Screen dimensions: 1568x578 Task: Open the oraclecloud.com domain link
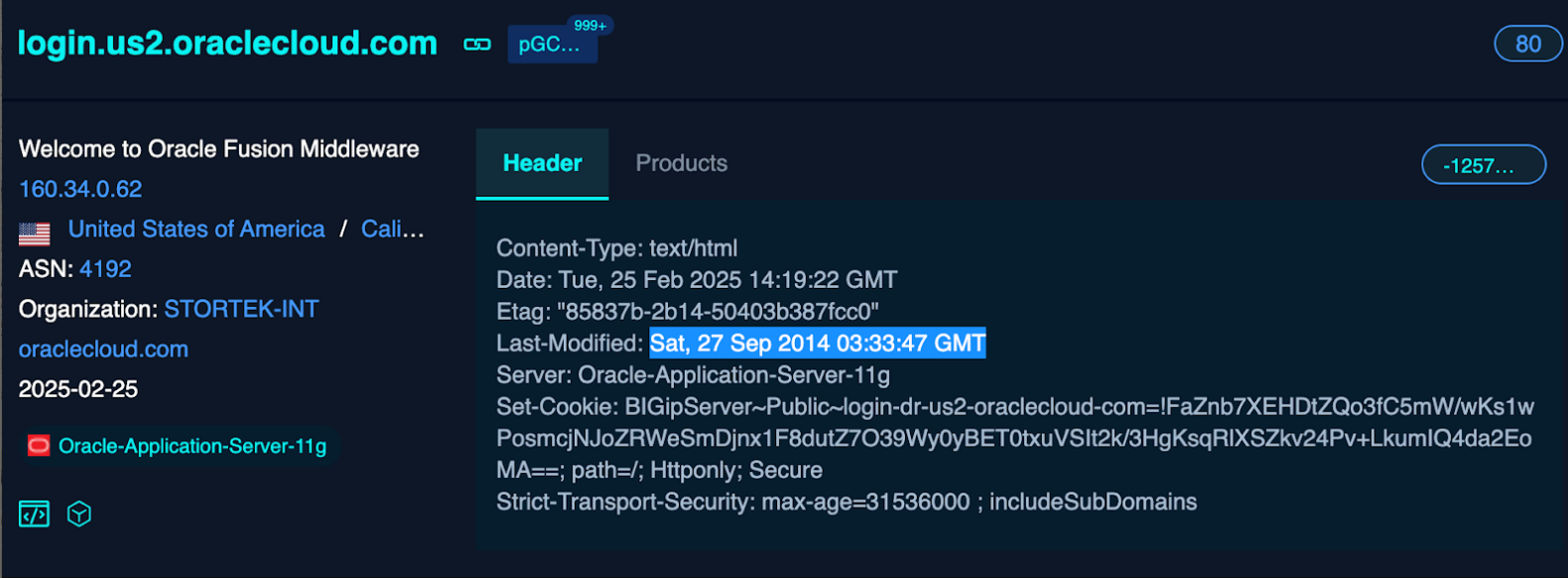(x=103, y=350)
